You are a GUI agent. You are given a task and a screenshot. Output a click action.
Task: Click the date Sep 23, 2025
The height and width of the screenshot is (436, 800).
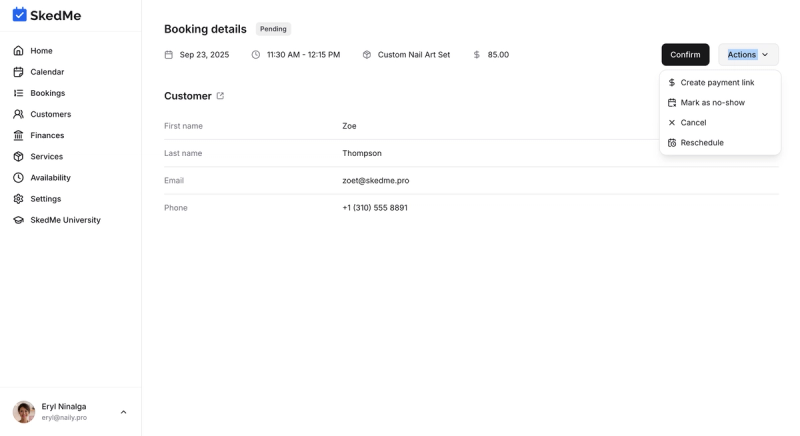tap(204, 55)
